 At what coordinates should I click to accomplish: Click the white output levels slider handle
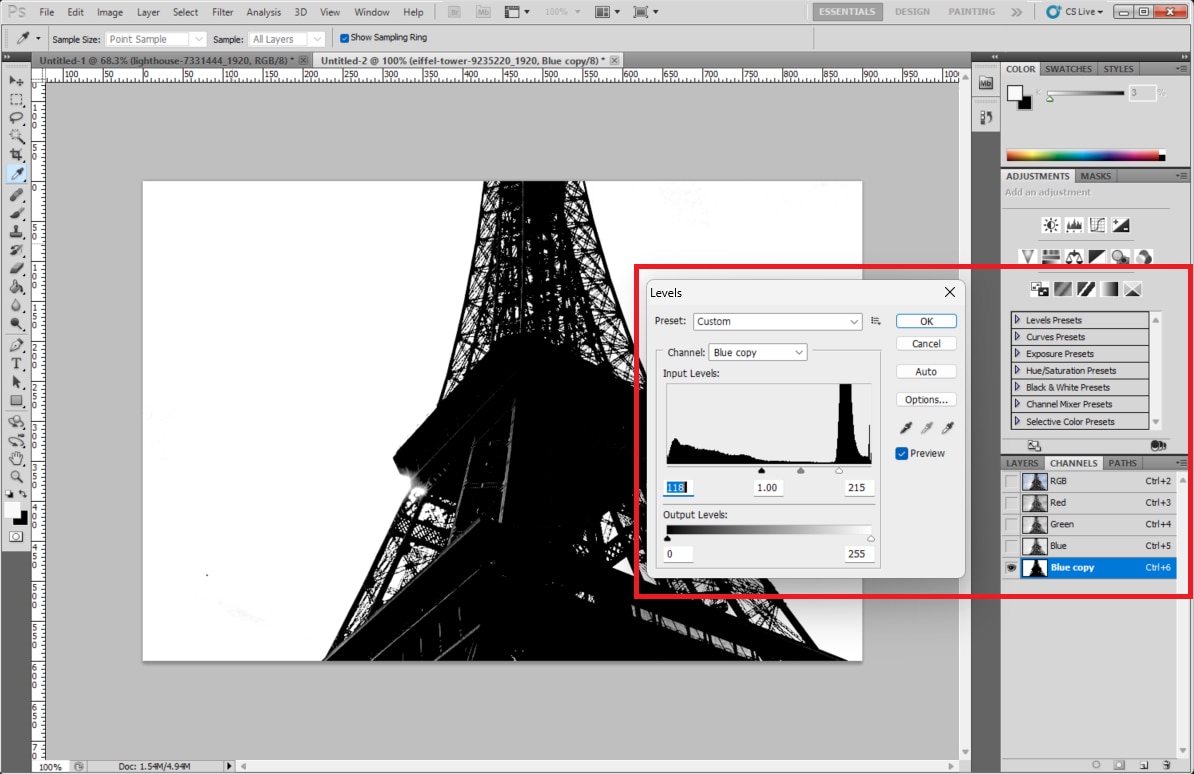coord(870,539)
